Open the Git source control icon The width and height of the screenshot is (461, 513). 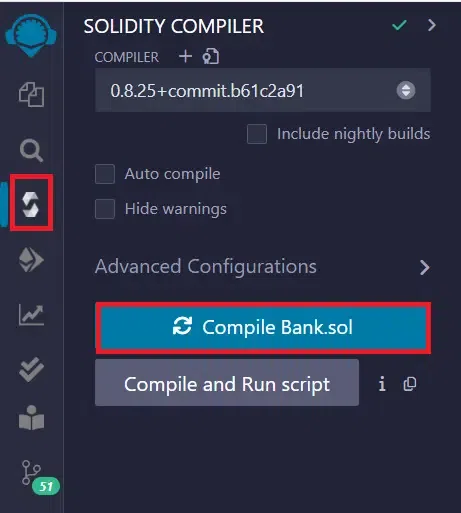click(31, 472)
